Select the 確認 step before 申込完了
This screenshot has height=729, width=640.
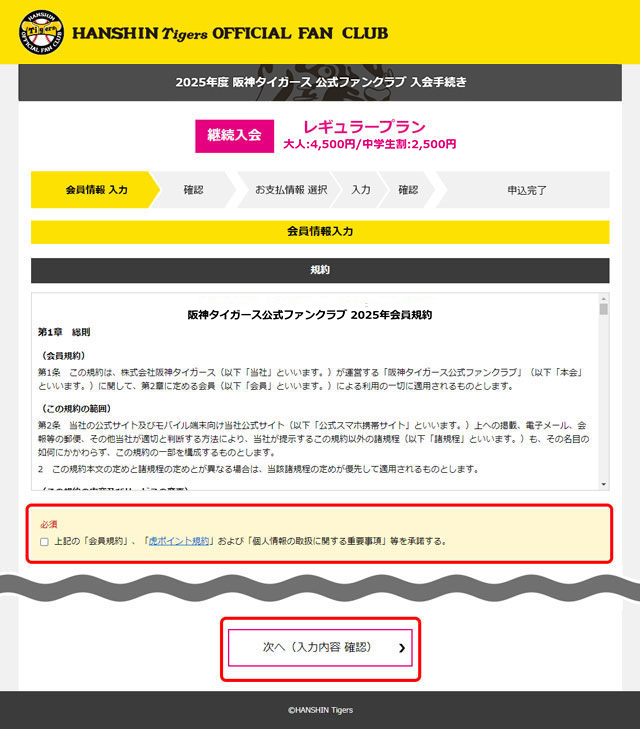tap(408, 190)
